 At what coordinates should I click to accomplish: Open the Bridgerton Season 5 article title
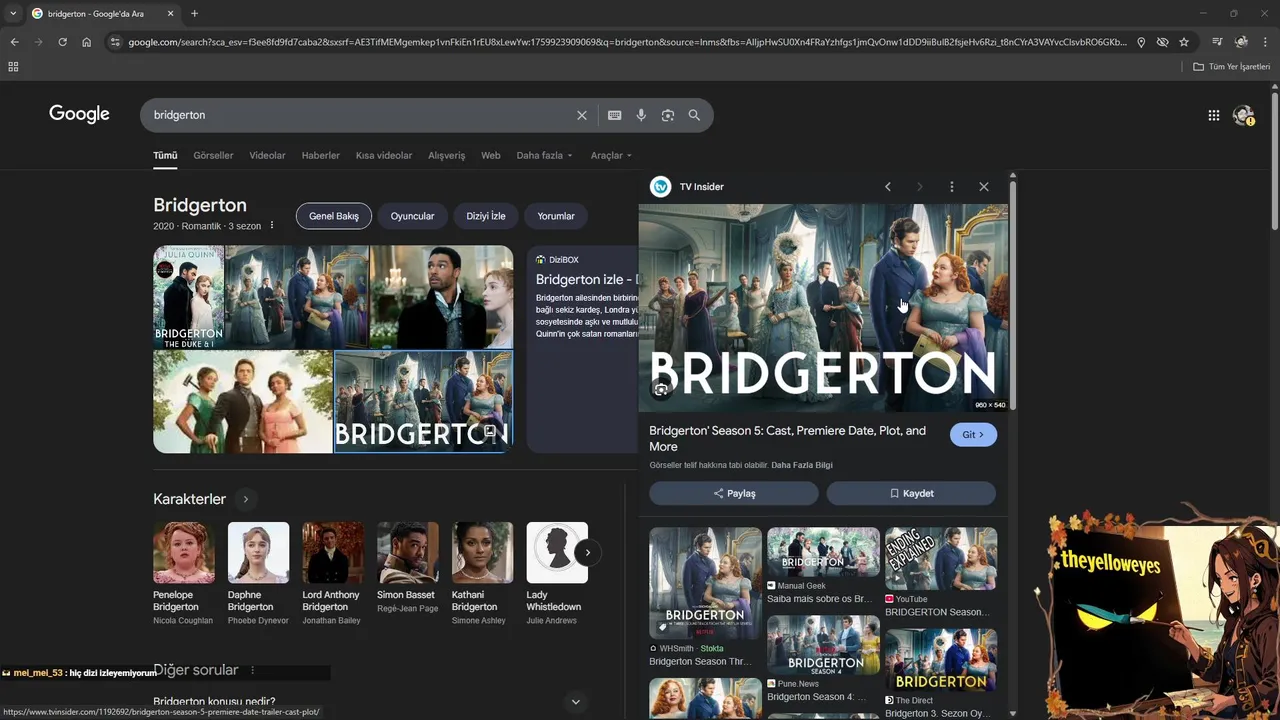pos(787,439)
